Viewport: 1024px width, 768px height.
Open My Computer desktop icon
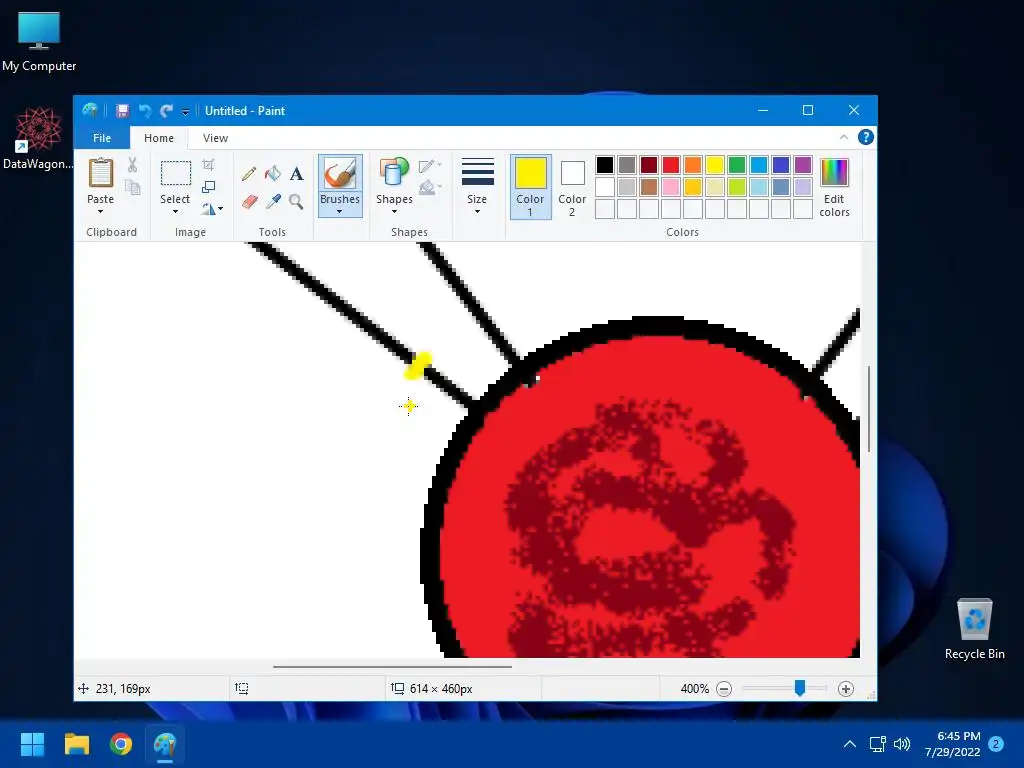click(x=39, y=42)
